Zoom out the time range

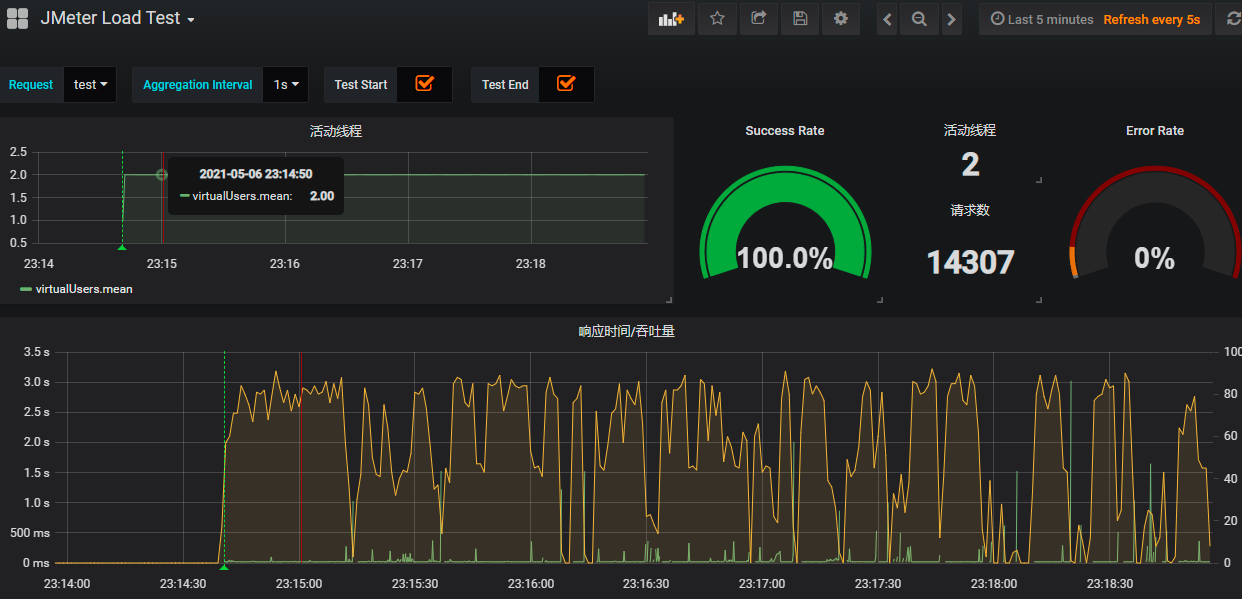click(x=919, y=19)
